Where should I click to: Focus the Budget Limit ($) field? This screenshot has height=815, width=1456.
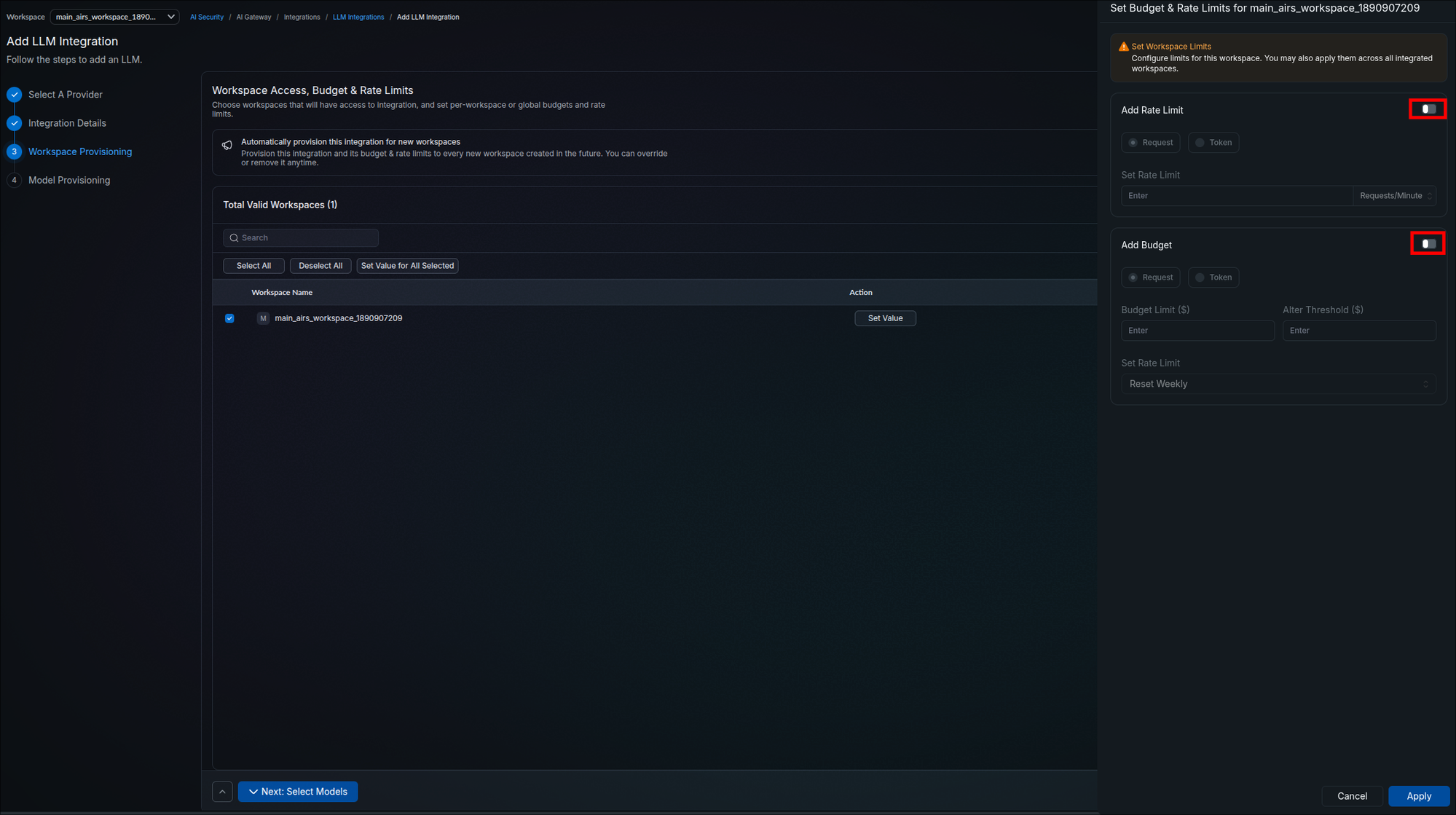1197,331
